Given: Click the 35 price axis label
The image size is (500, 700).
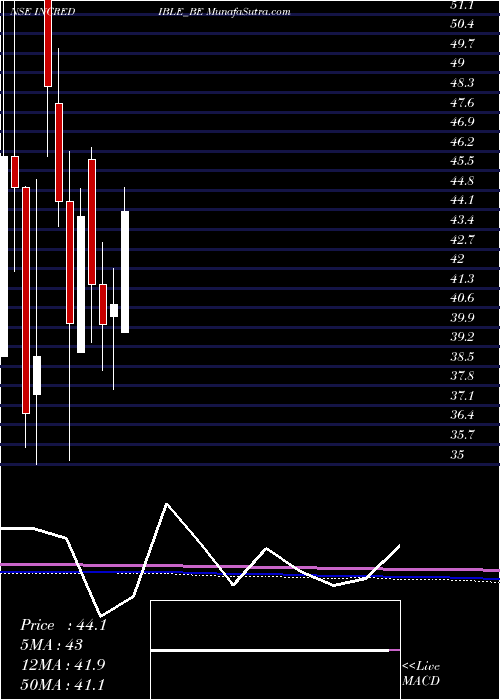Looking at the screenshot, I should (x=458, y=455).
